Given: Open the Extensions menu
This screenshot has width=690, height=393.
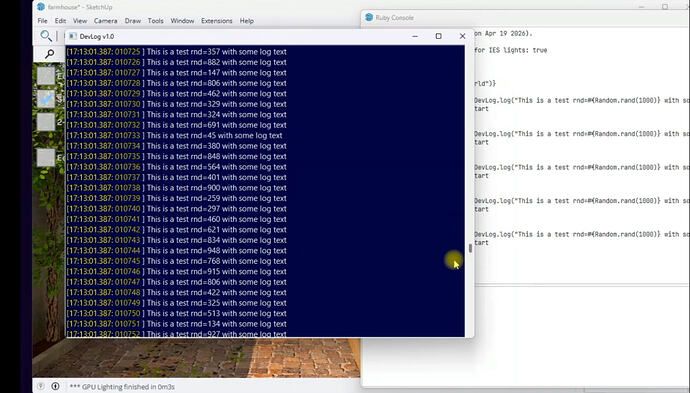Looking at the screenshot, I should [x=217, y=21].
